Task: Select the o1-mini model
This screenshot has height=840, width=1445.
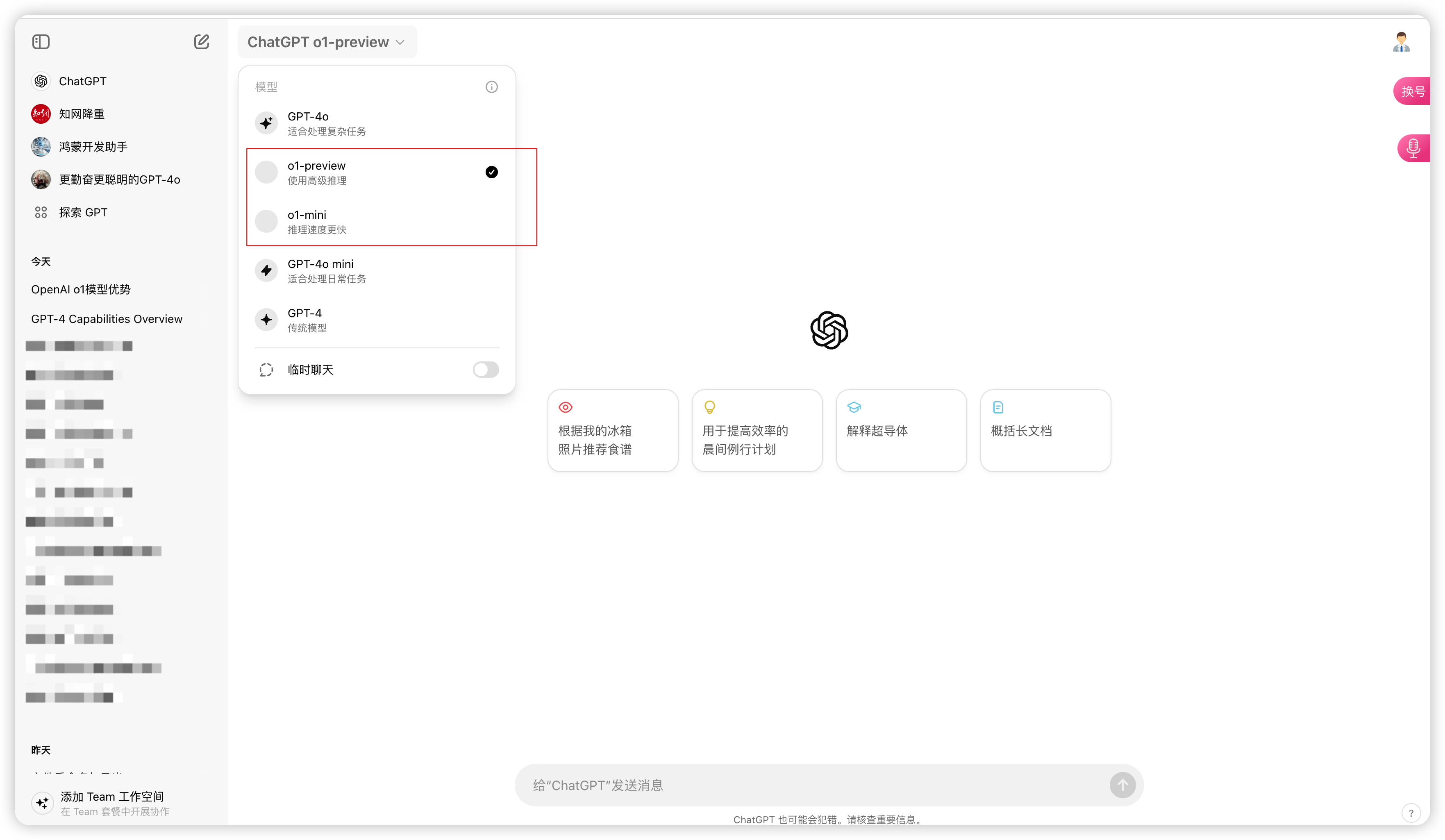Action: pyautogui.click(x=377, y=221)
